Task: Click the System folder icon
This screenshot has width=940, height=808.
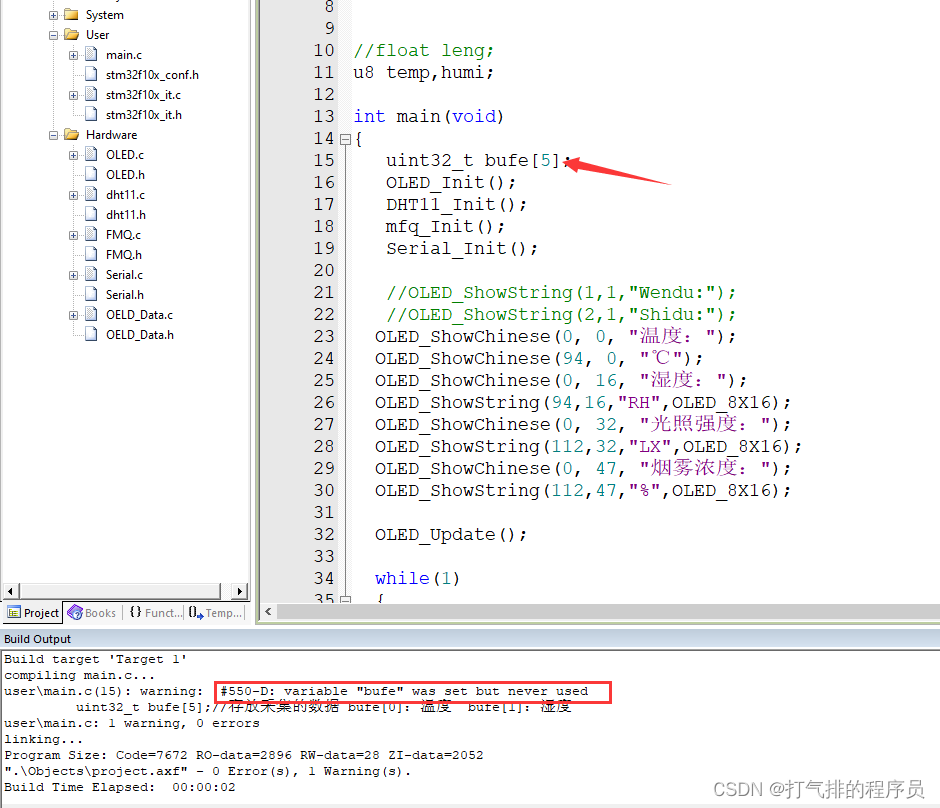Action: click(69, 14)
